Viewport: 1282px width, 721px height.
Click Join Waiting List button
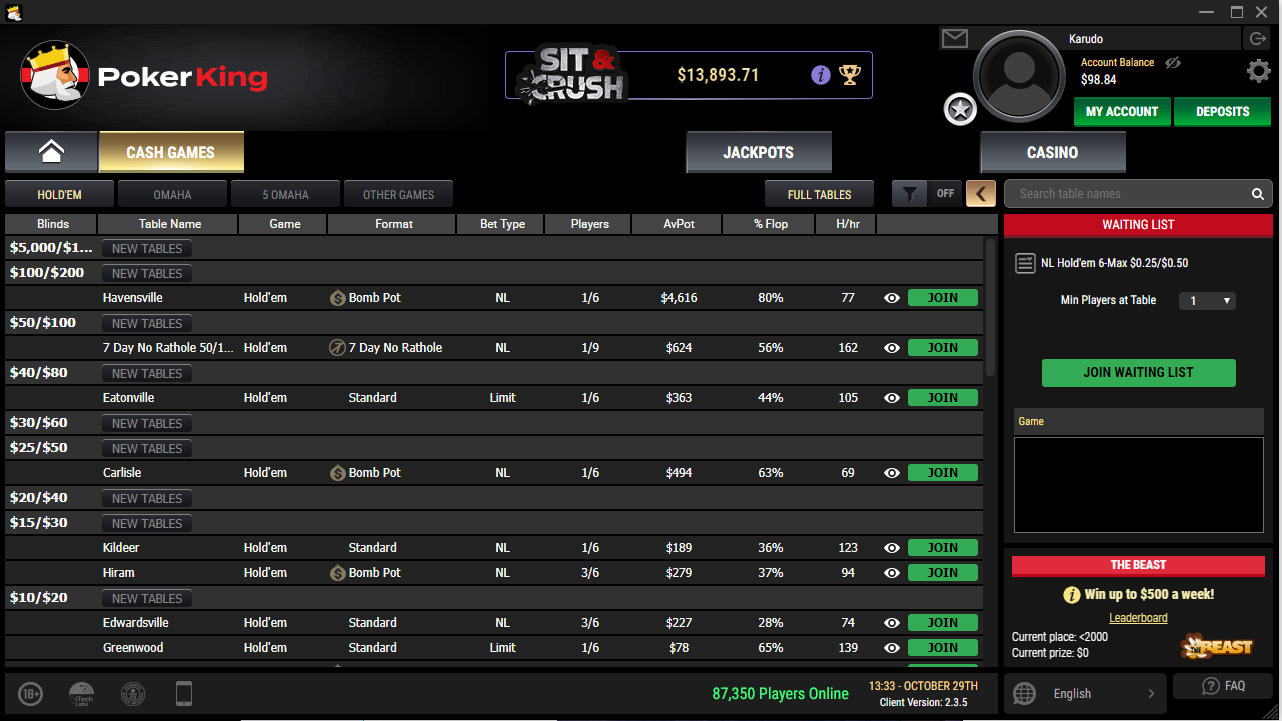click(1138, 372)
